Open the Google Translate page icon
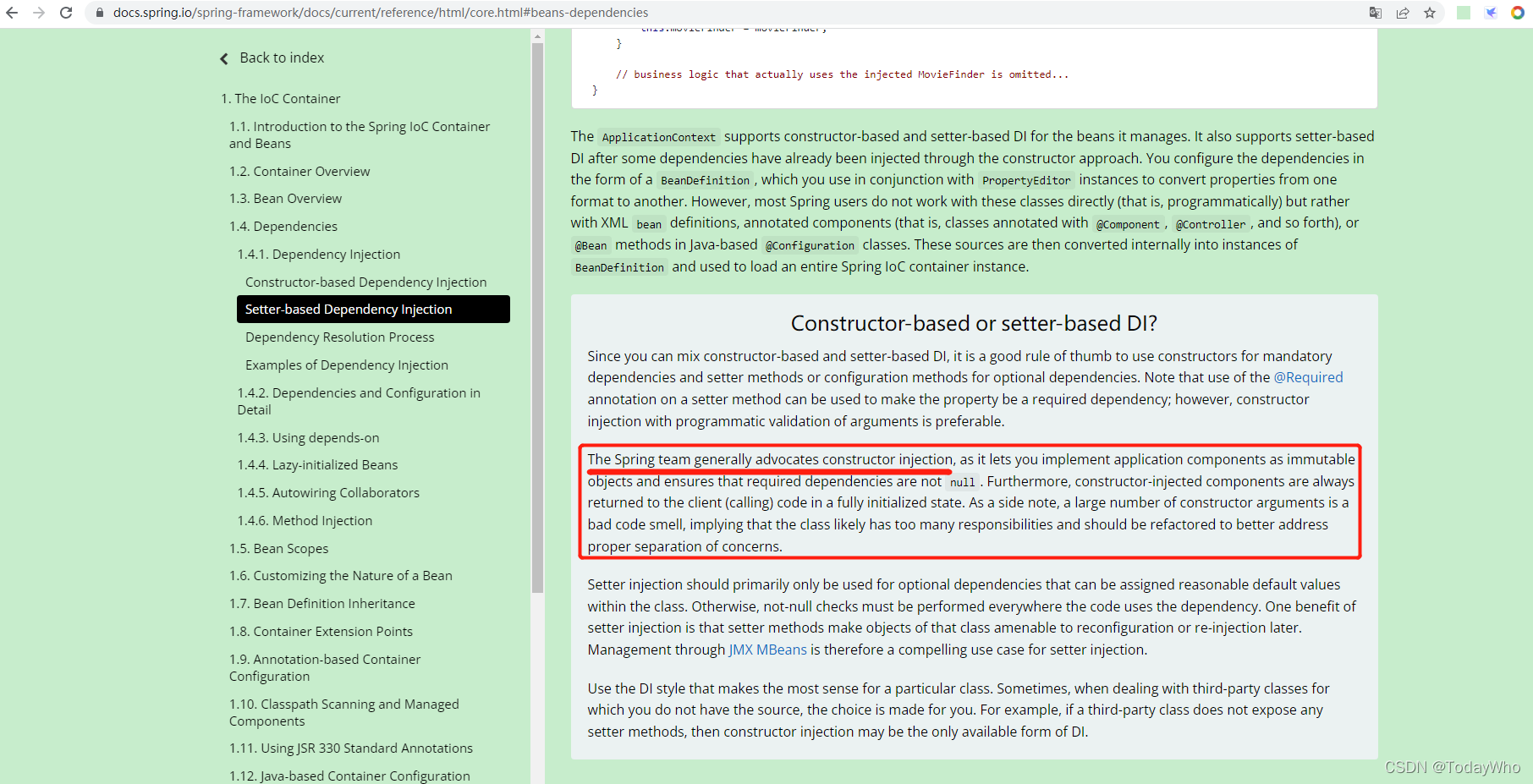The width and height of the screenshot is (1533, 784). pos(1376,13)
